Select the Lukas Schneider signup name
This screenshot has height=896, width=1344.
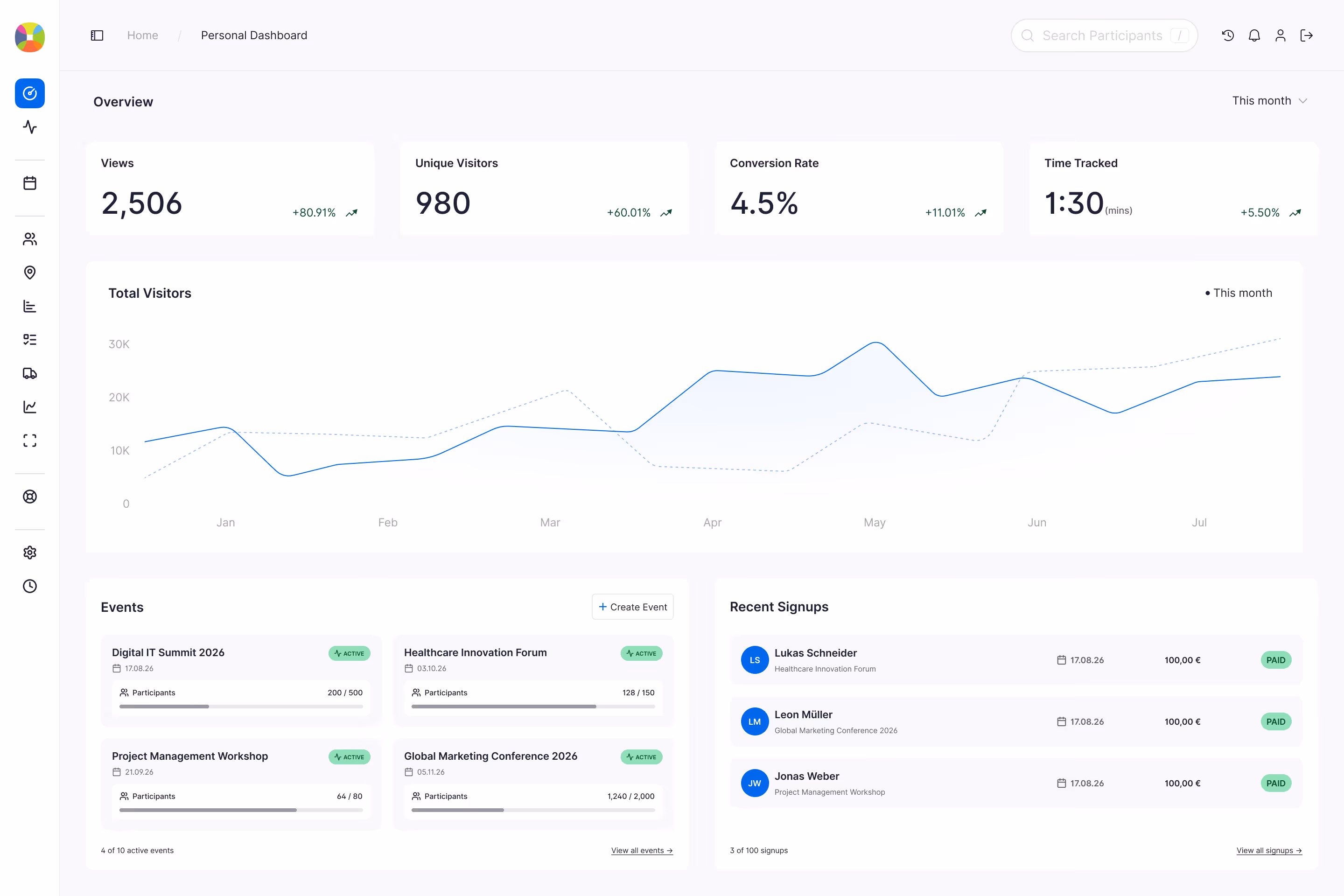click(815, 653)
